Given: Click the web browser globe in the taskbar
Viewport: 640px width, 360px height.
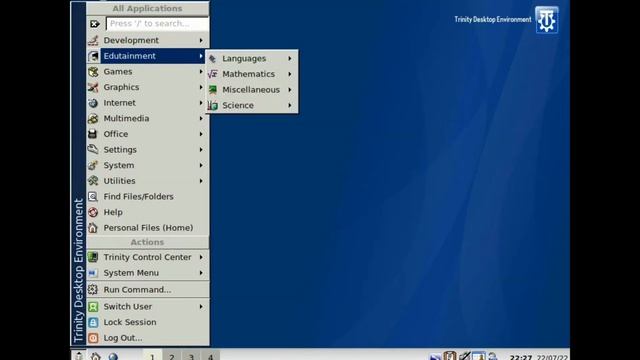Looking at the screenshot, I should [113, 356].
